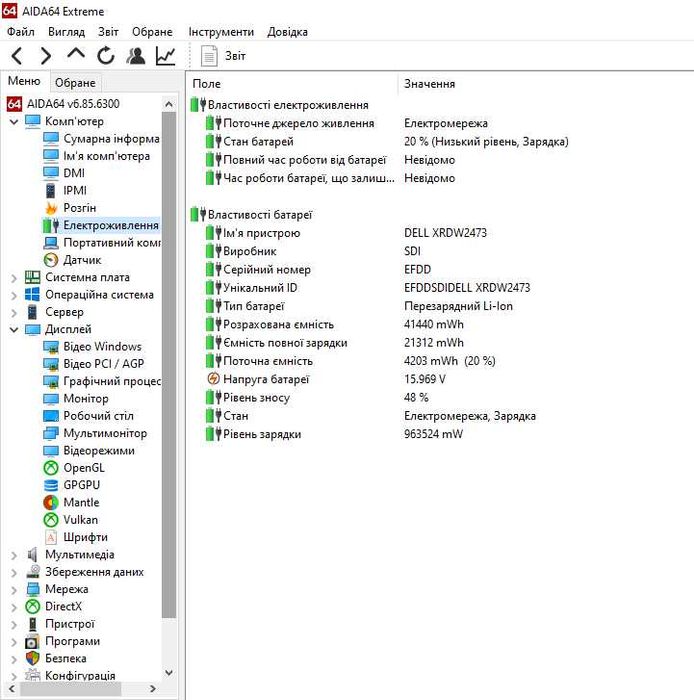Open the Шрифти fonts icon
This screenshot has width=694, height=700.
(x=51, y=537)
